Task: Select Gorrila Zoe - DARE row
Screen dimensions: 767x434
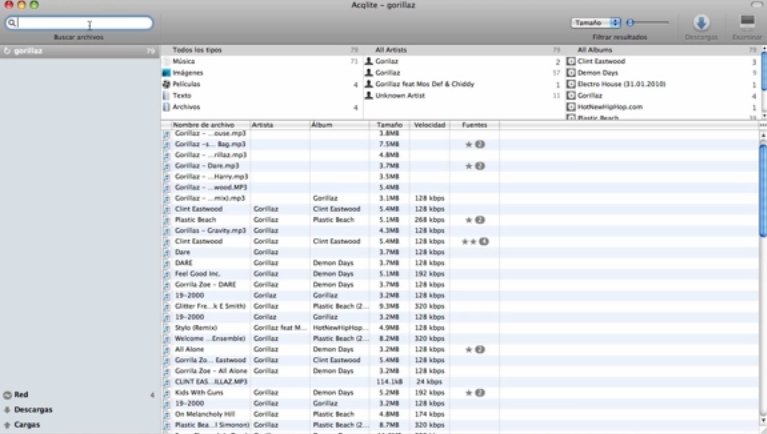Action: 460,285
